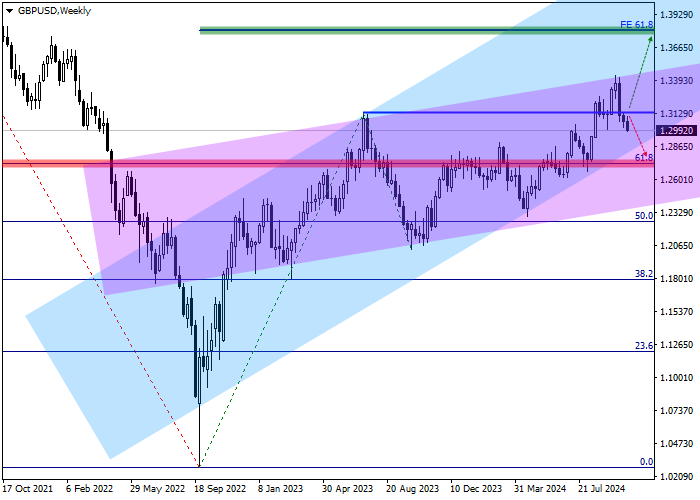Click the GBPUSD,Weekly chart title

54,11
